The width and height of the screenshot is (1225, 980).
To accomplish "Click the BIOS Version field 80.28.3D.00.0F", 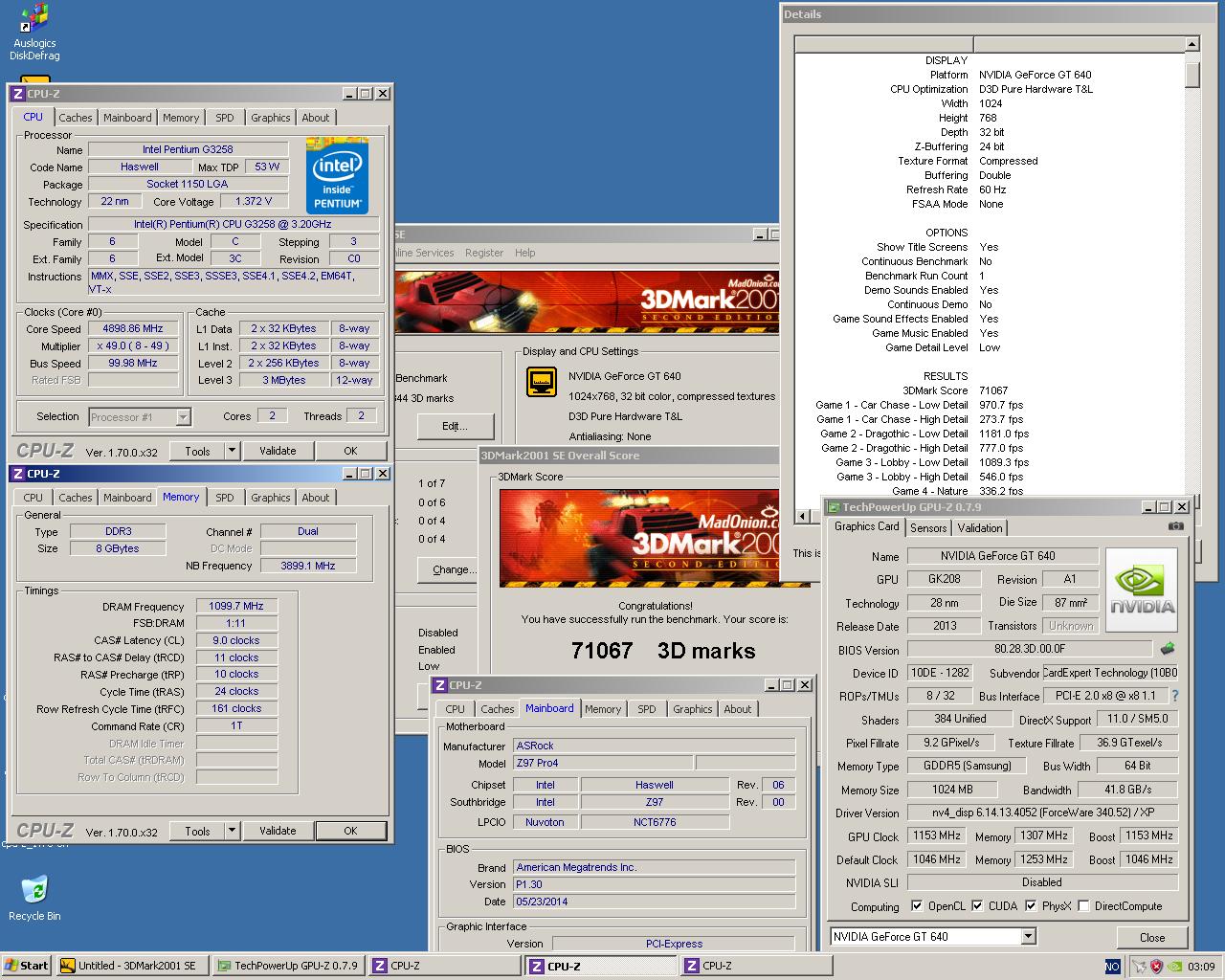I will tap(1030, 649).
